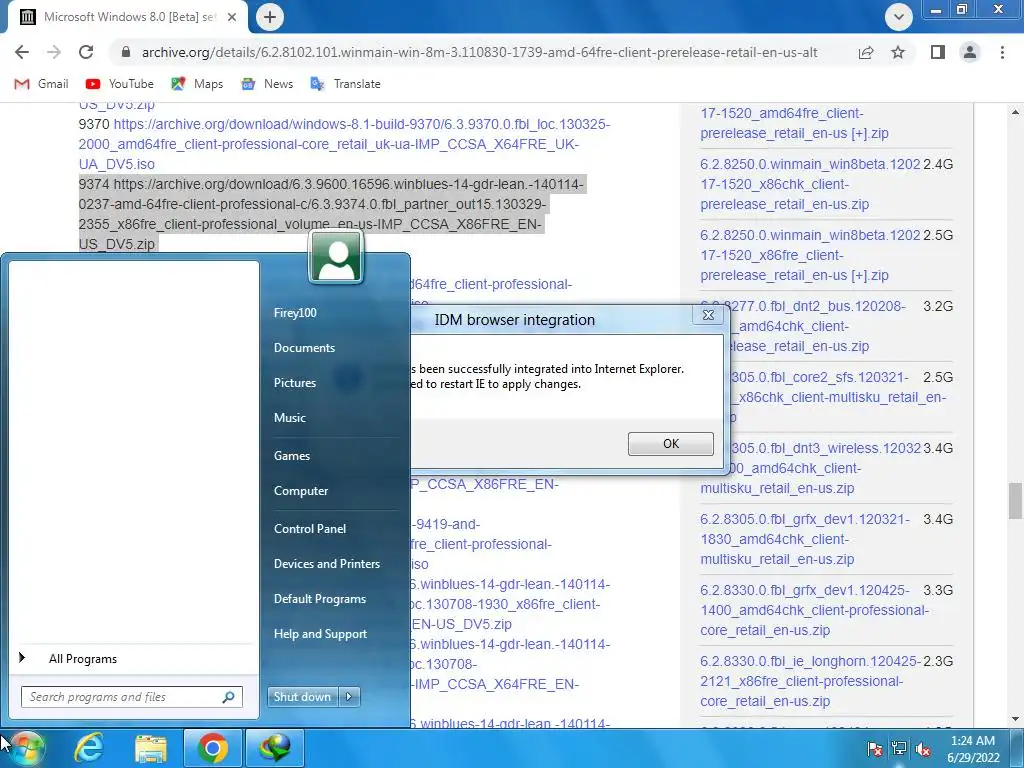Image resolution: width=1024 pixels, height=768 pixels.
Task: Click the taskbar clock showing 1:24 AM
Action: tap(972, 749)
